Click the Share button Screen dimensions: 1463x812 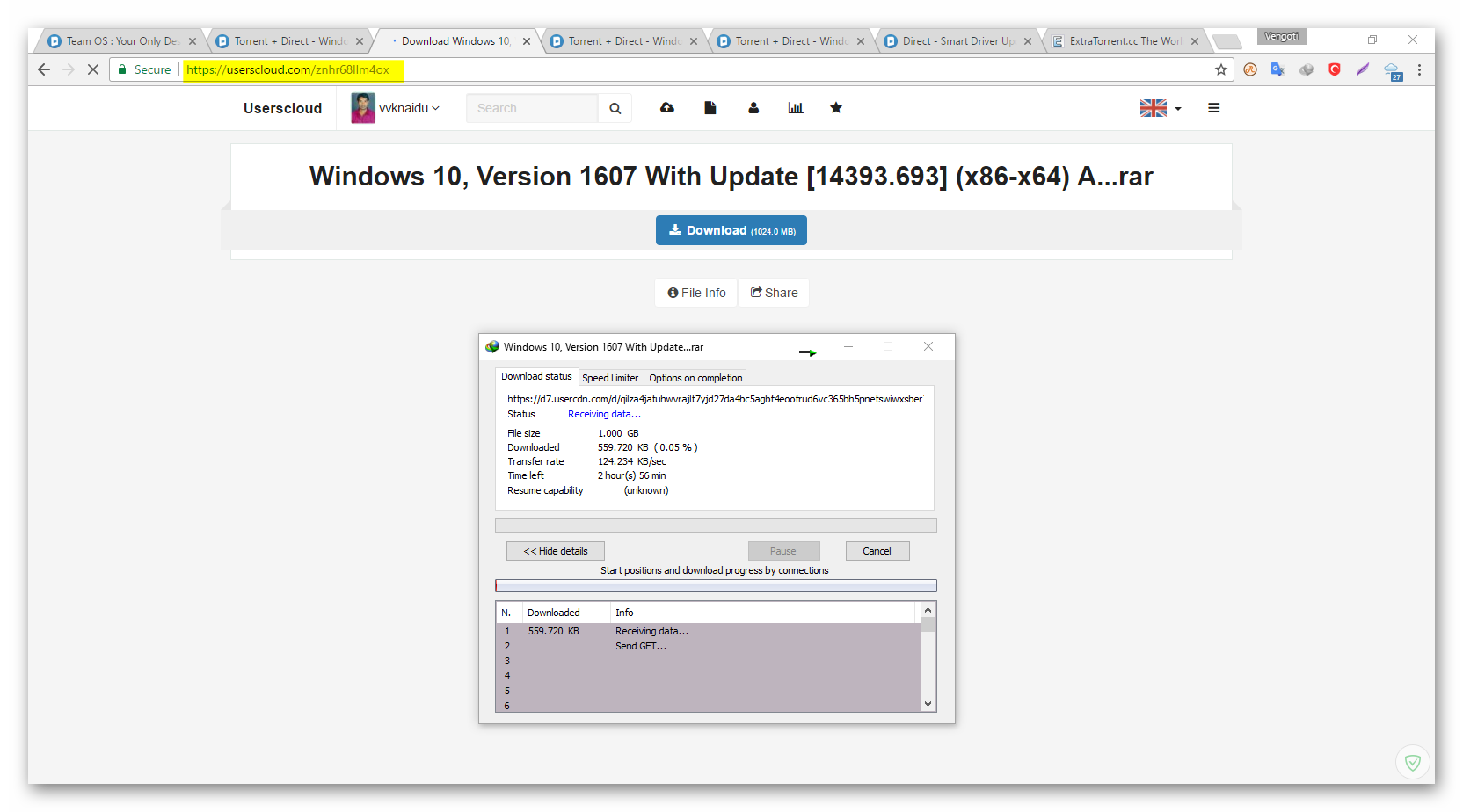click(774, 293)
